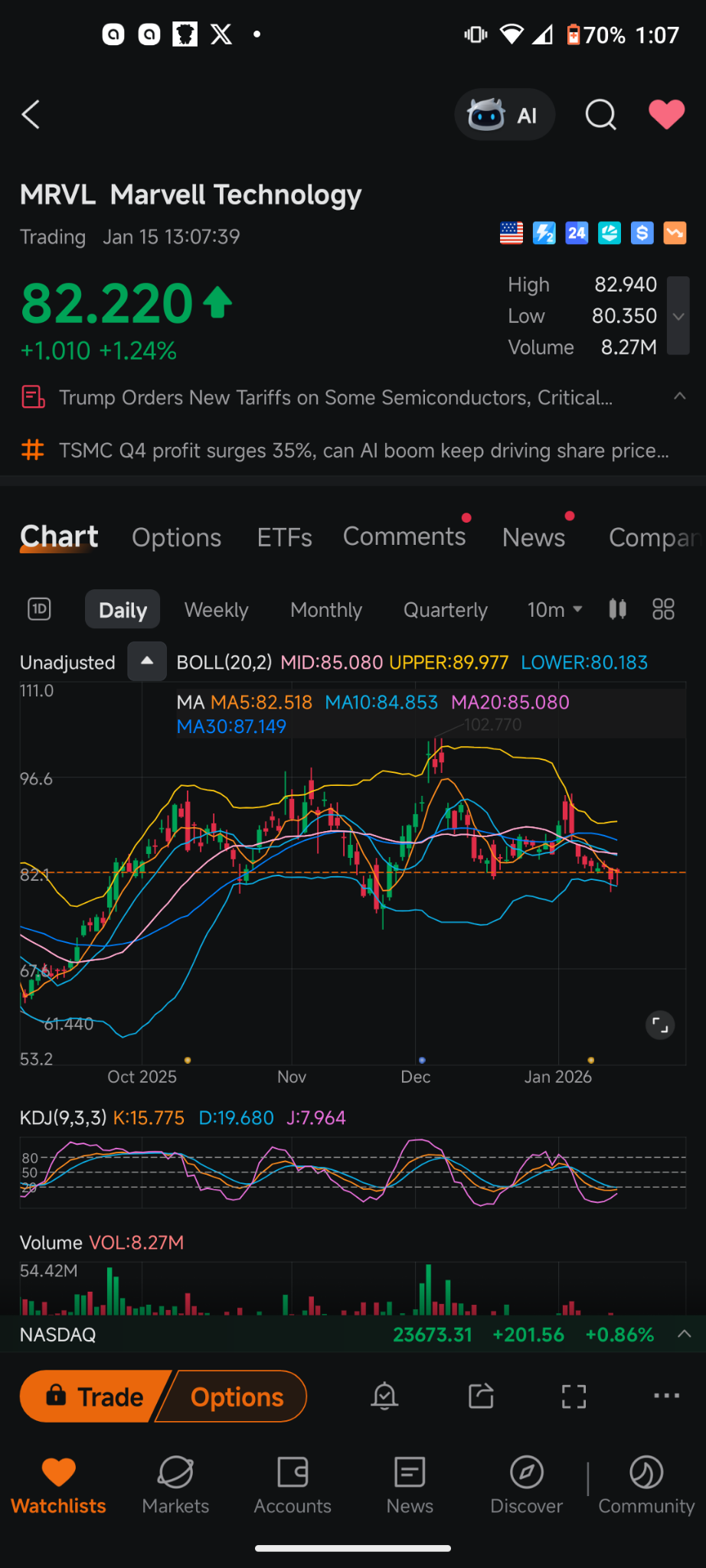706x1568 pixels.
Task: Tap the blue dollar sign badge icon
Action: click(x=642, y=233)
